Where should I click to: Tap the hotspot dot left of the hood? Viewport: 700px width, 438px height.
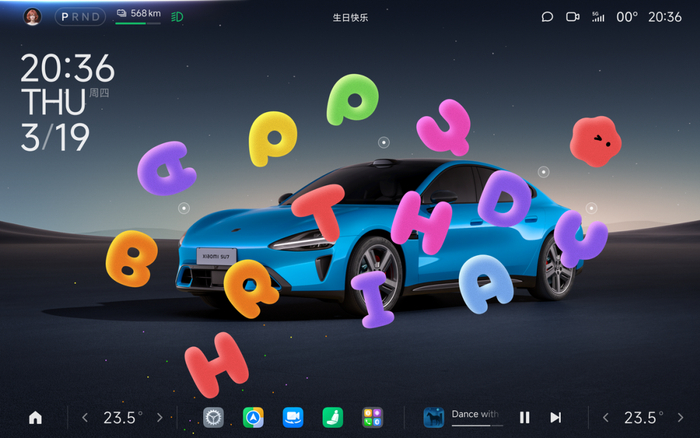click(x=183, y=208)
